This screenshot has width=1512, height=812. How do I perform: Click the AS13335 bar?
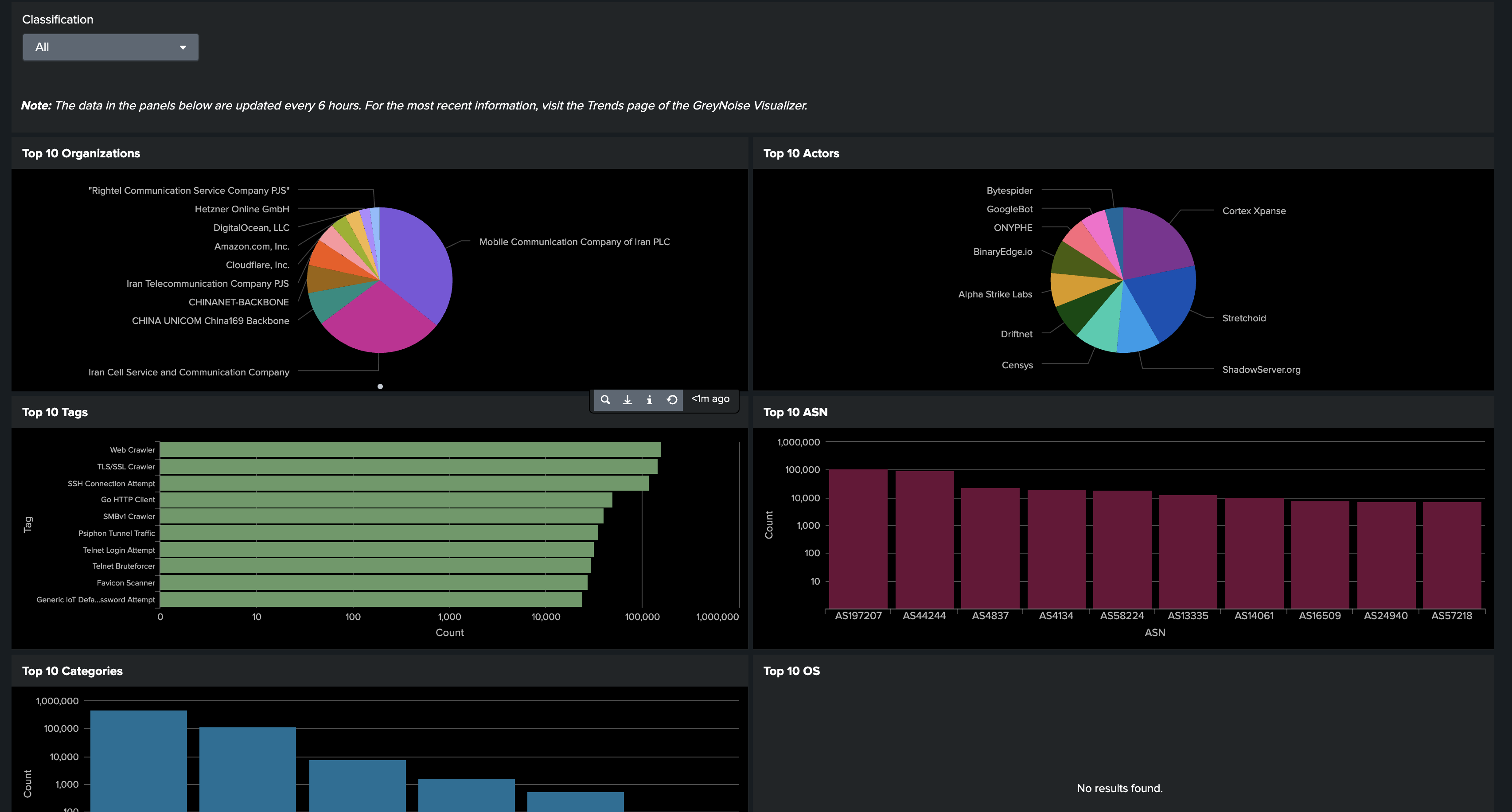pyautogui.click(x=1188, y=551)
